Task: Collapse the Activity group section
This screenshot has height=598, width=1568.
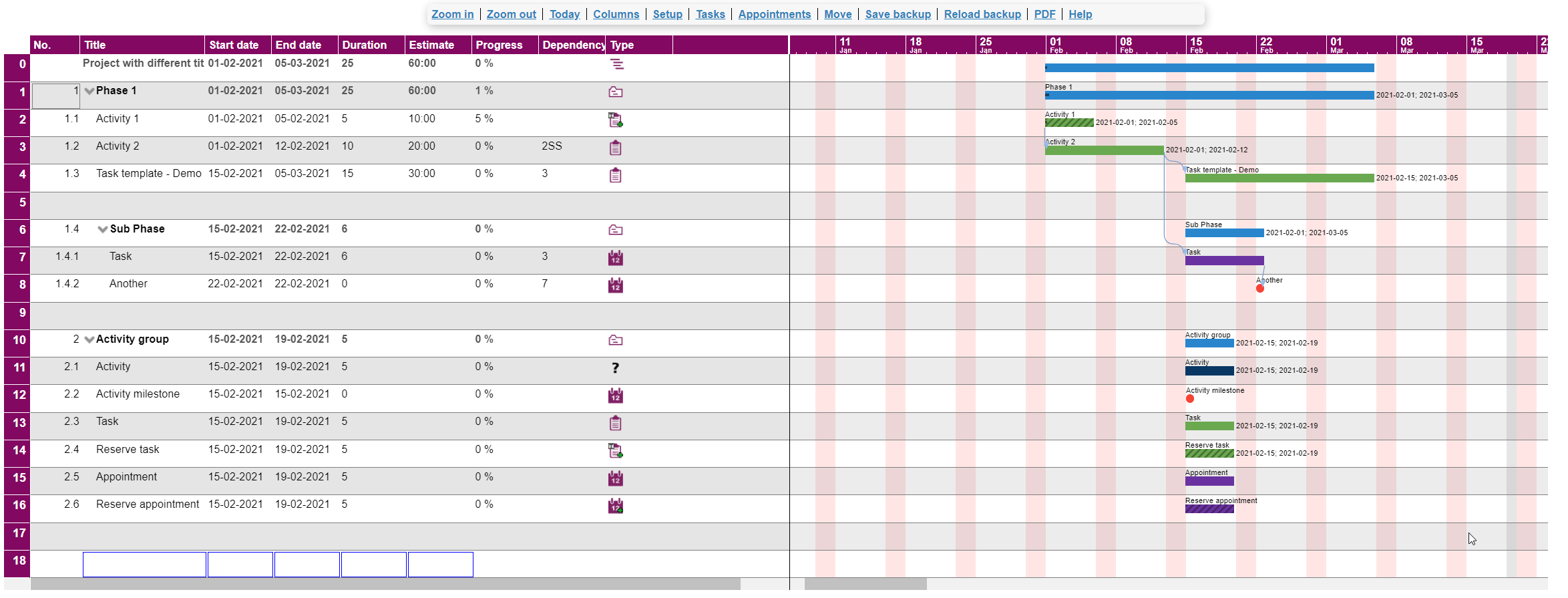Action: (x=89, y=340)
